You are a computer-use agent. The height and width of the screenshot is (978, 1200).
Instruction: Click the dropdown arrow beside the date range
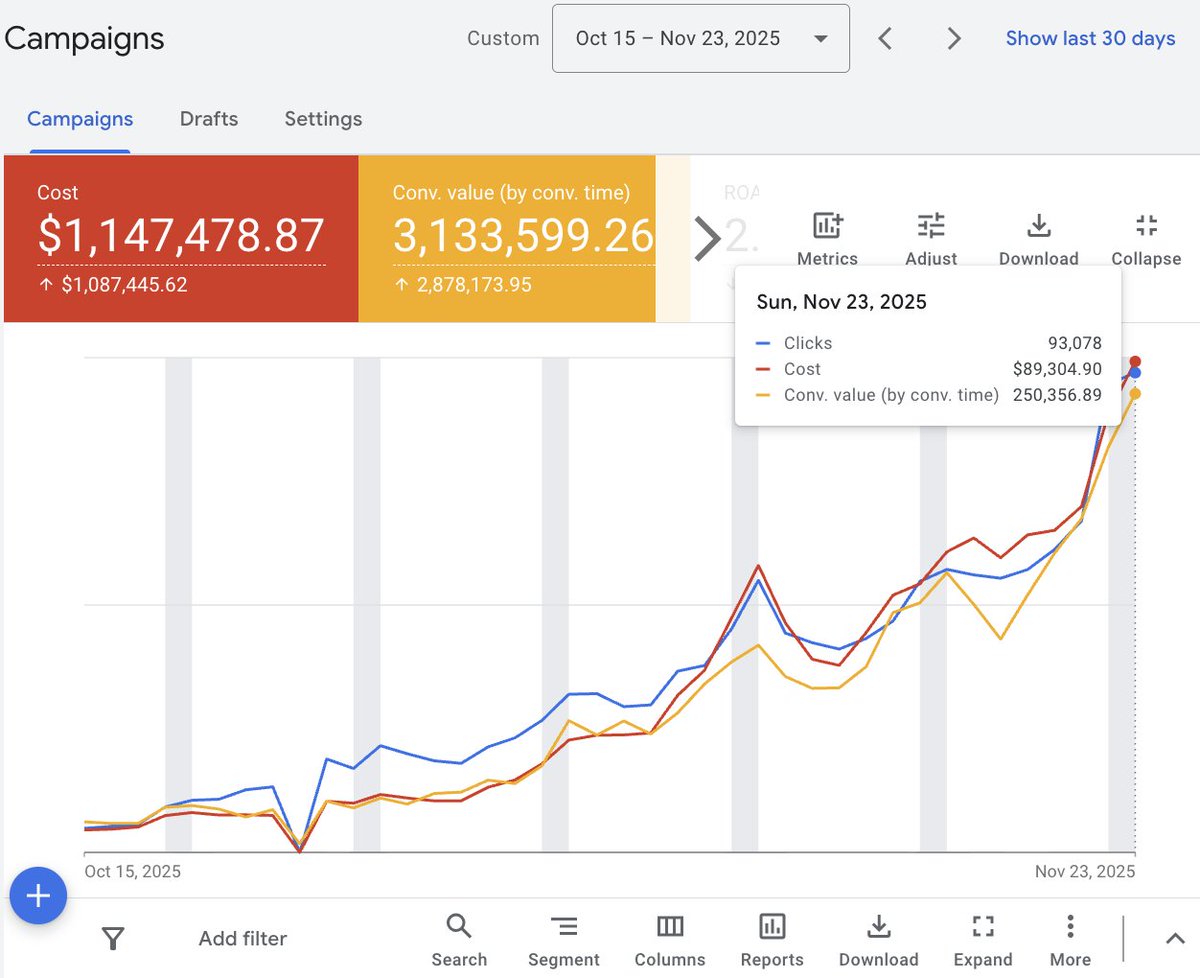point(821,38)
